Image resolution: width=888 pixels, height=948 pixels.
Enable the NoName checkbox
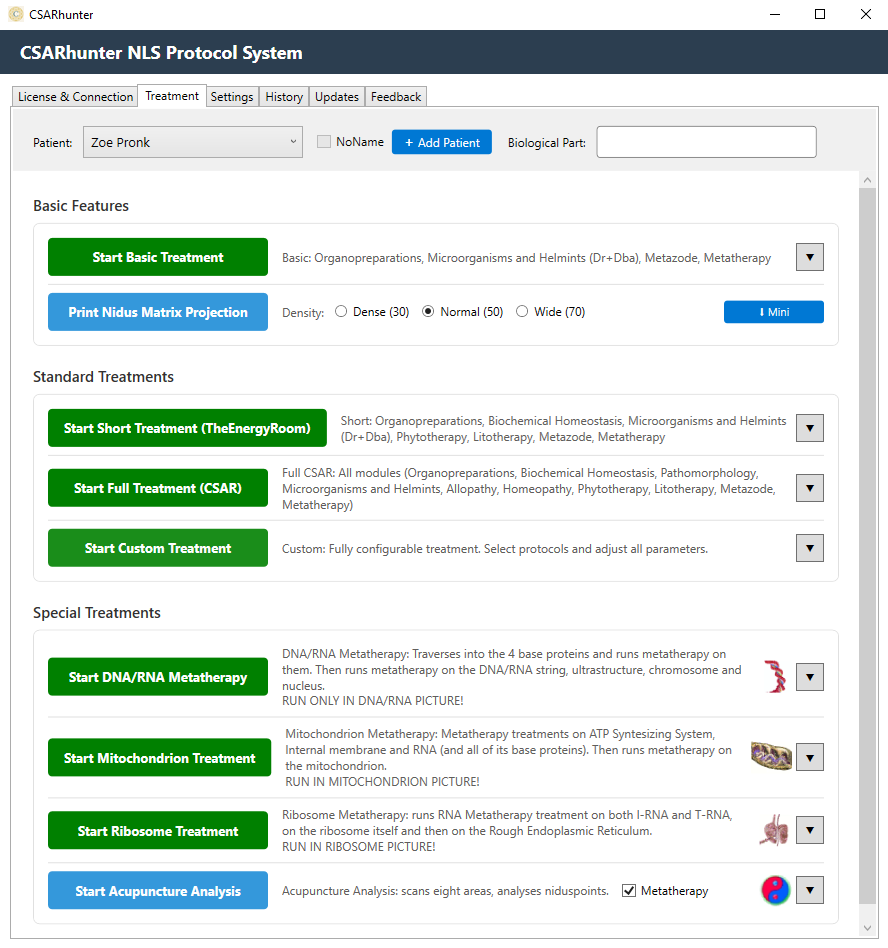coord(324,142)
